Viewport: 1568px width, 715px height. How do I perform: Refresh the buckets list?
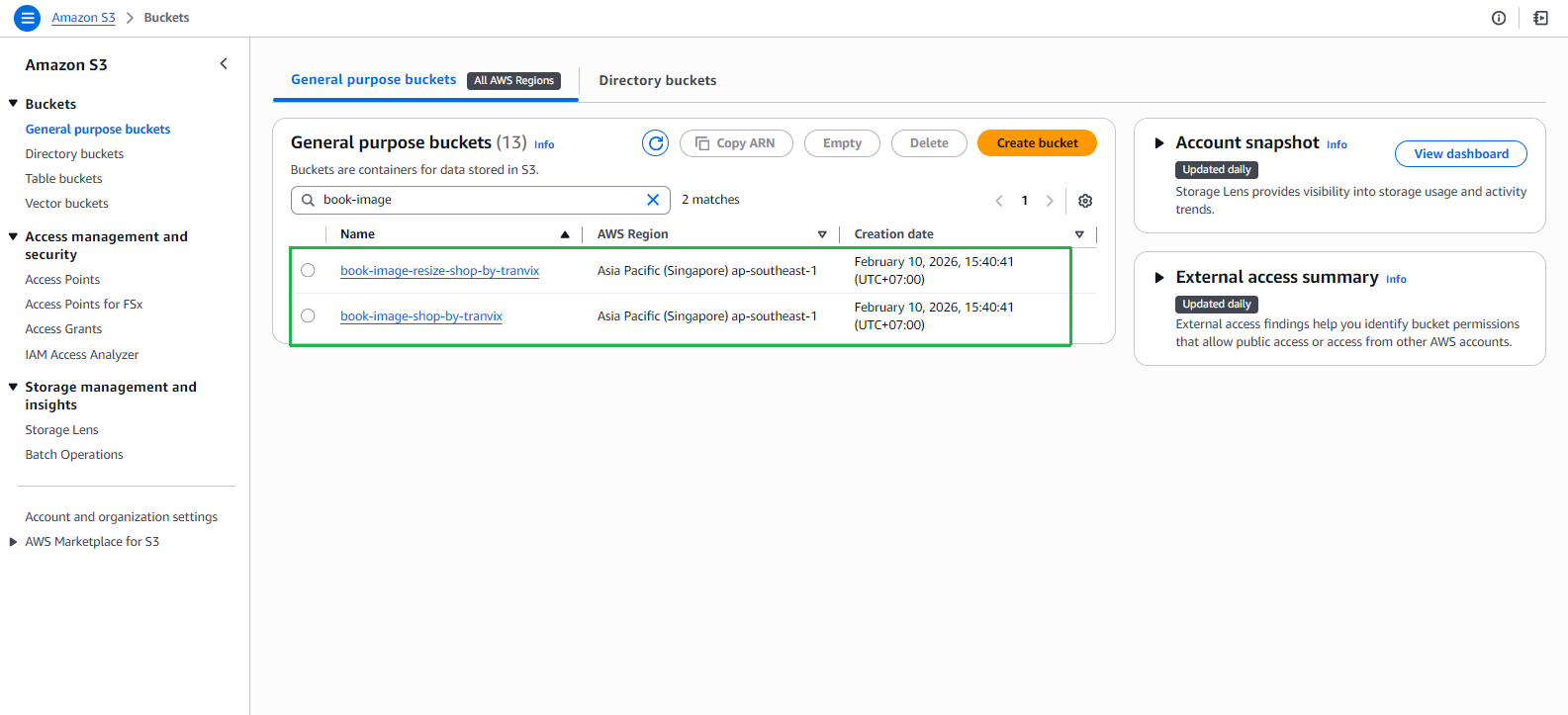pos(655,143)
